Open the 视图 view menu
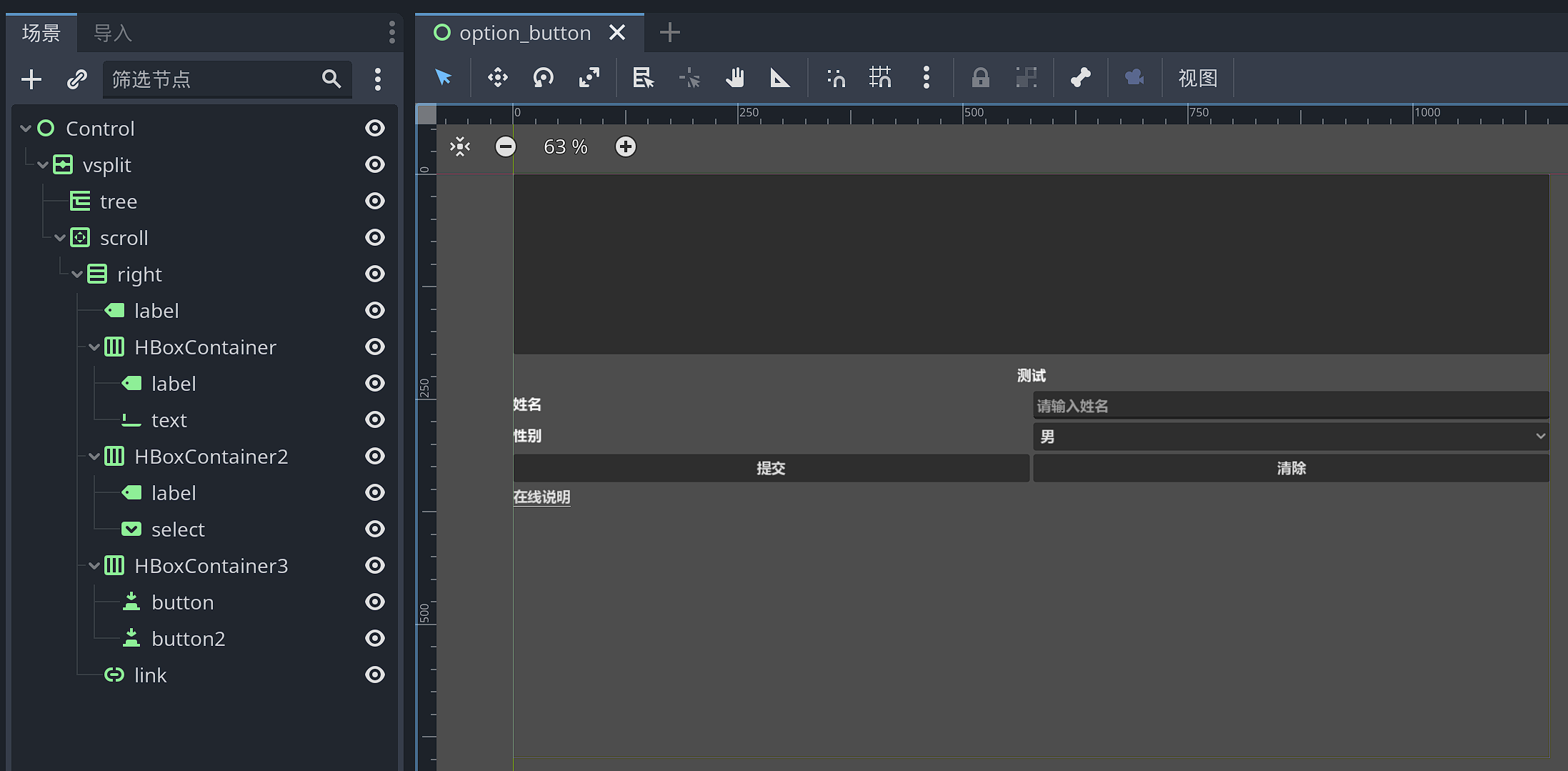 [1197, 78]
